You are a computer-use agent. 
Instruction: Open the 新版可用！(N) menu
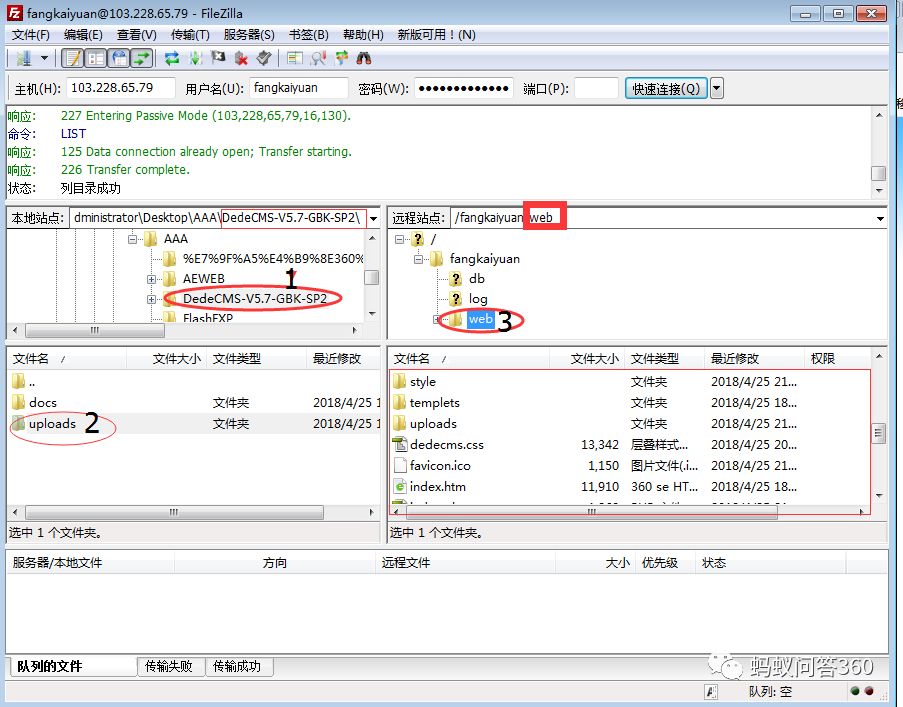coord(437,35)
